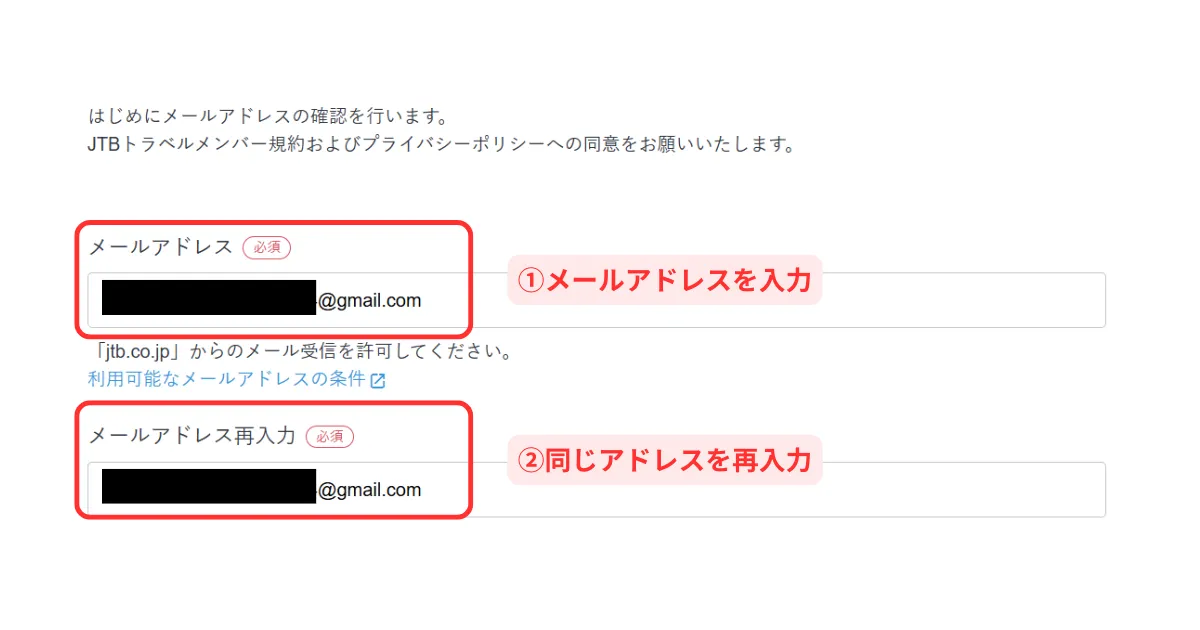Screen dimensions: 1200x630
Task: Click the circled ② numeral in the annotation
Action: tap(531, 460)
